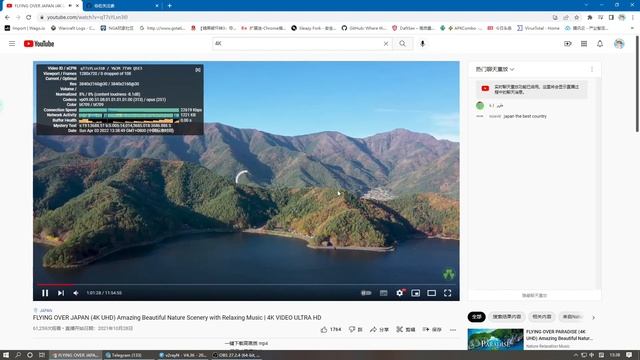The image size is (640, 360).
Task: Like the video with thumbs up
Action: pos(331,329)
